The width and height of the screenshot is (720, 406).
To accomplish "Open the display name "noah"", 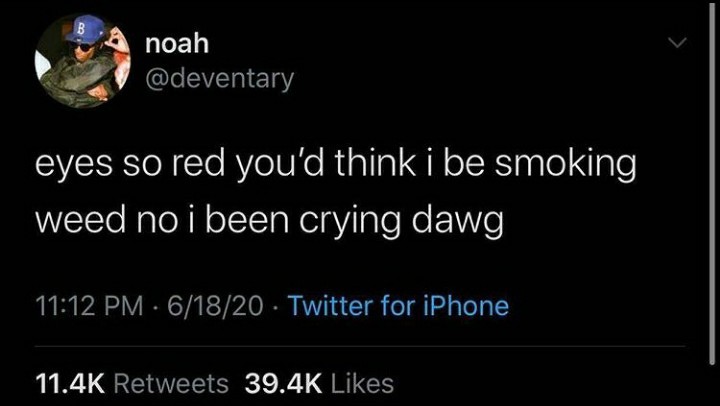I will point(177,43).
